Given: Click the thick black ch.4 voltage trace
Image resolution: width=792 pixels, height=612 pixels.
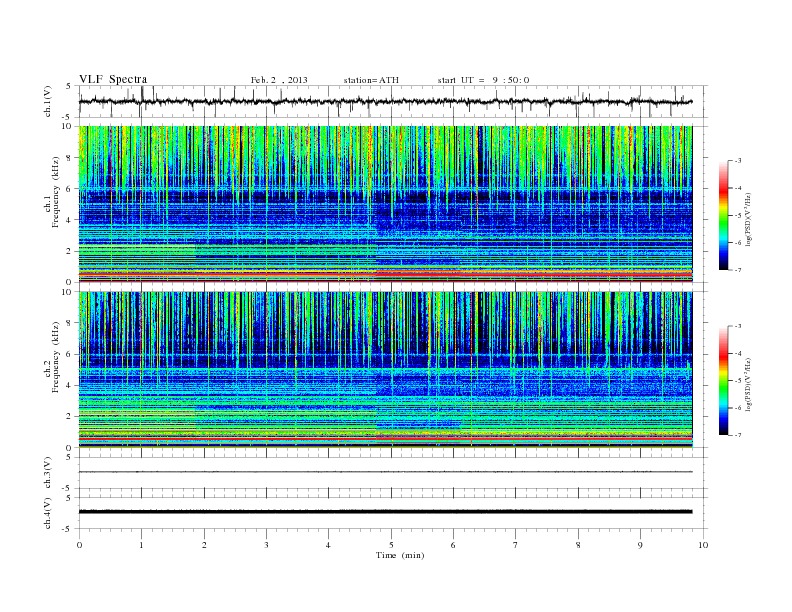Looking at the screenshot, I should 385,512.
